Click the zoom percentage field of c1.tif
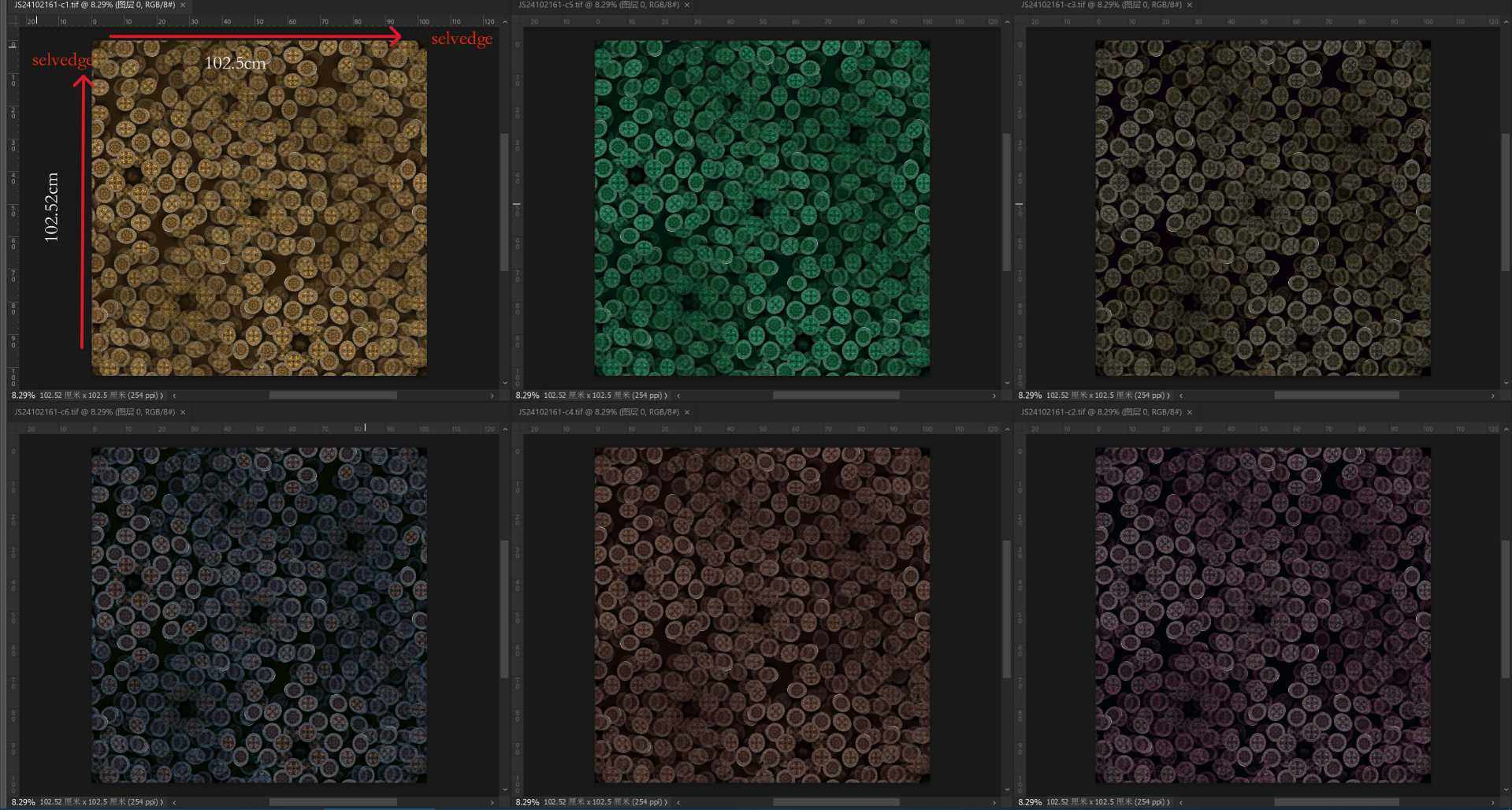The height and width of the screenshot is (810, 1512). [23, 396]
